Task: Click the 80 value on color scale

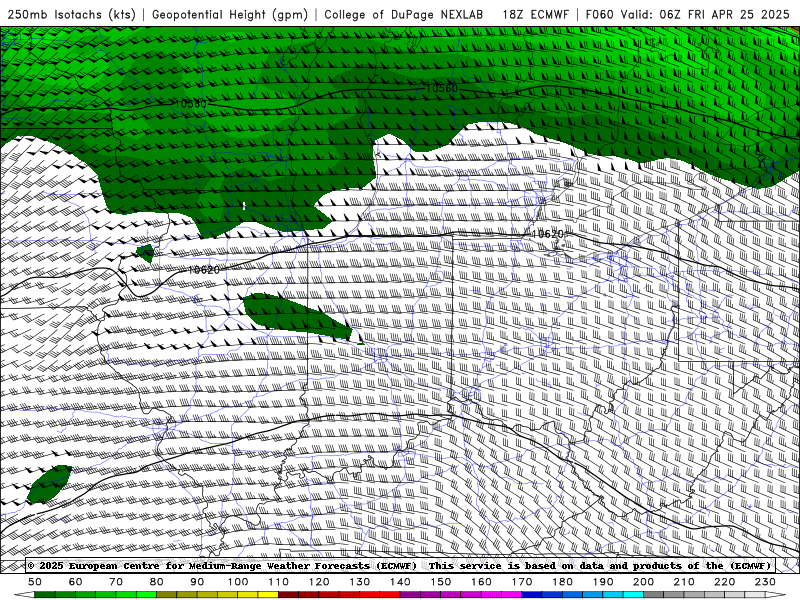Action: pyautogui.click(x=157, y=582)
